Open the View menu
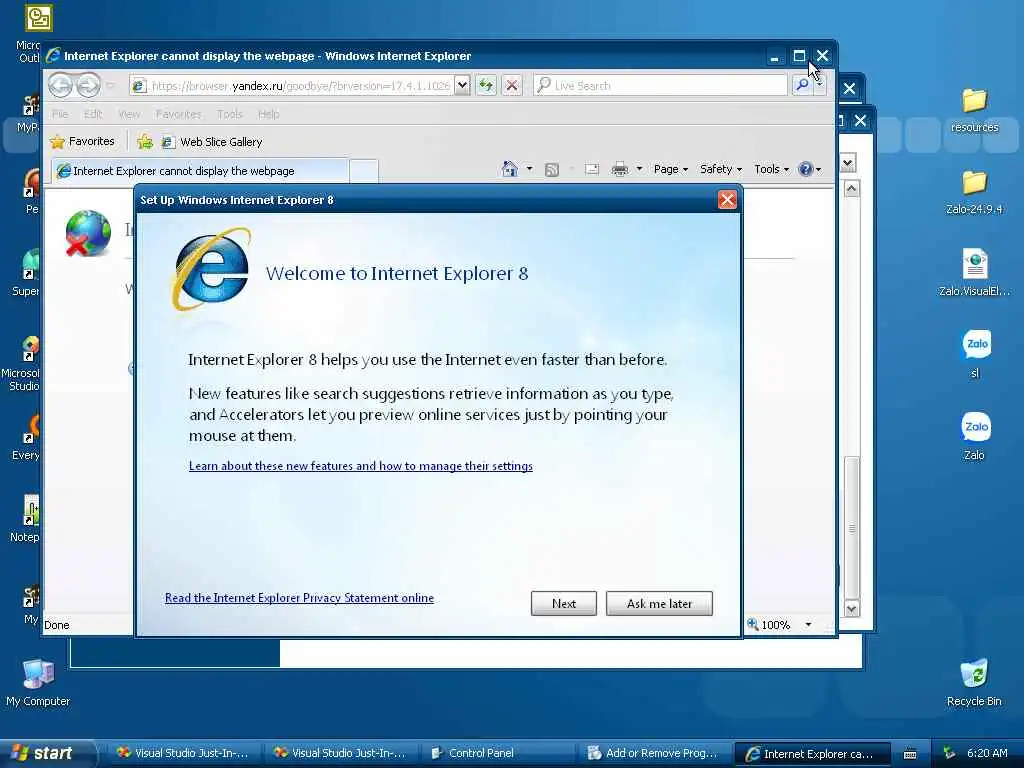 tap(129, 114)
